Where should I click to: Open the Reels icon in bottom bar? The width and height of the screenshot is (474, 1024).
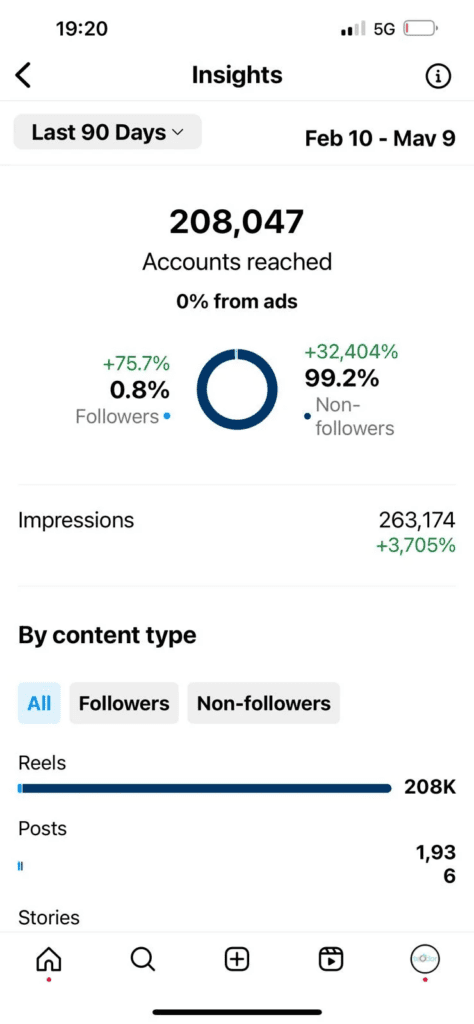[331, 959]
